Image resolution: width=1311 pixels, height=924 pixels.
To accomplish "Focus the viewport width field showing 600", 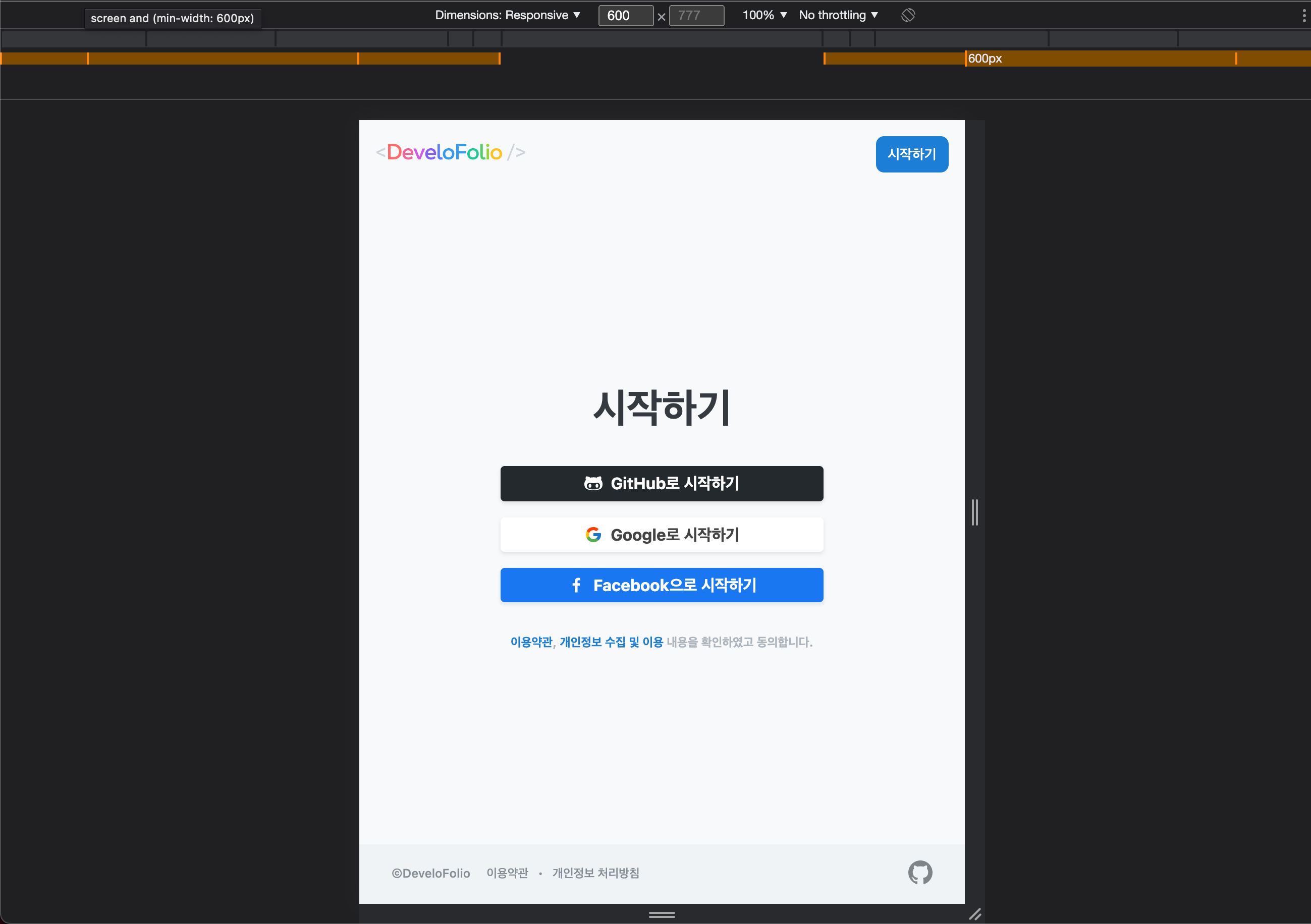I will pyautogui.click(x=625, y=16).
